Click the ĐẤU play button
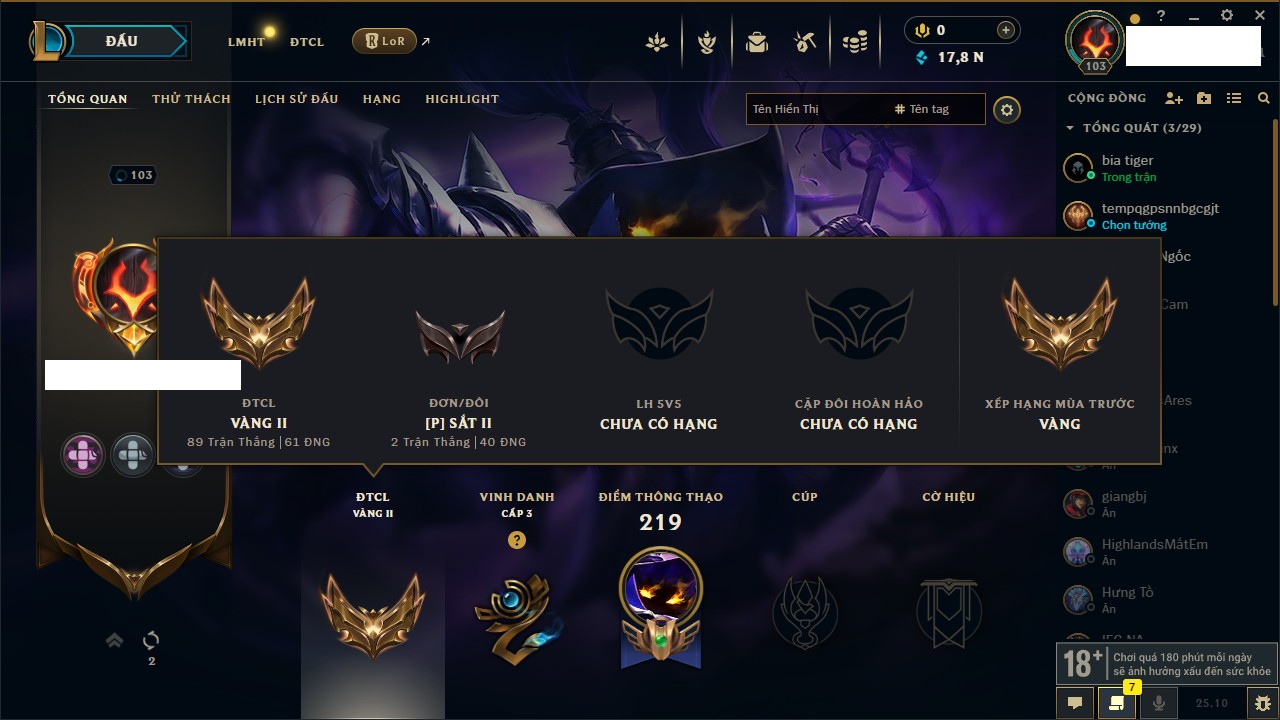 [x=122, y=41]
